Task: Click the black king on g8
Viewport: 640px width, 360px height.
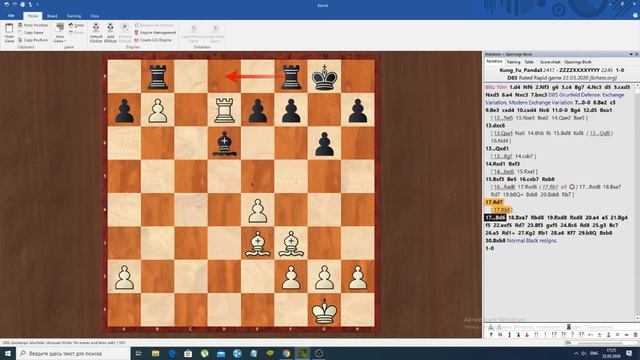Action: click(324, 76)
